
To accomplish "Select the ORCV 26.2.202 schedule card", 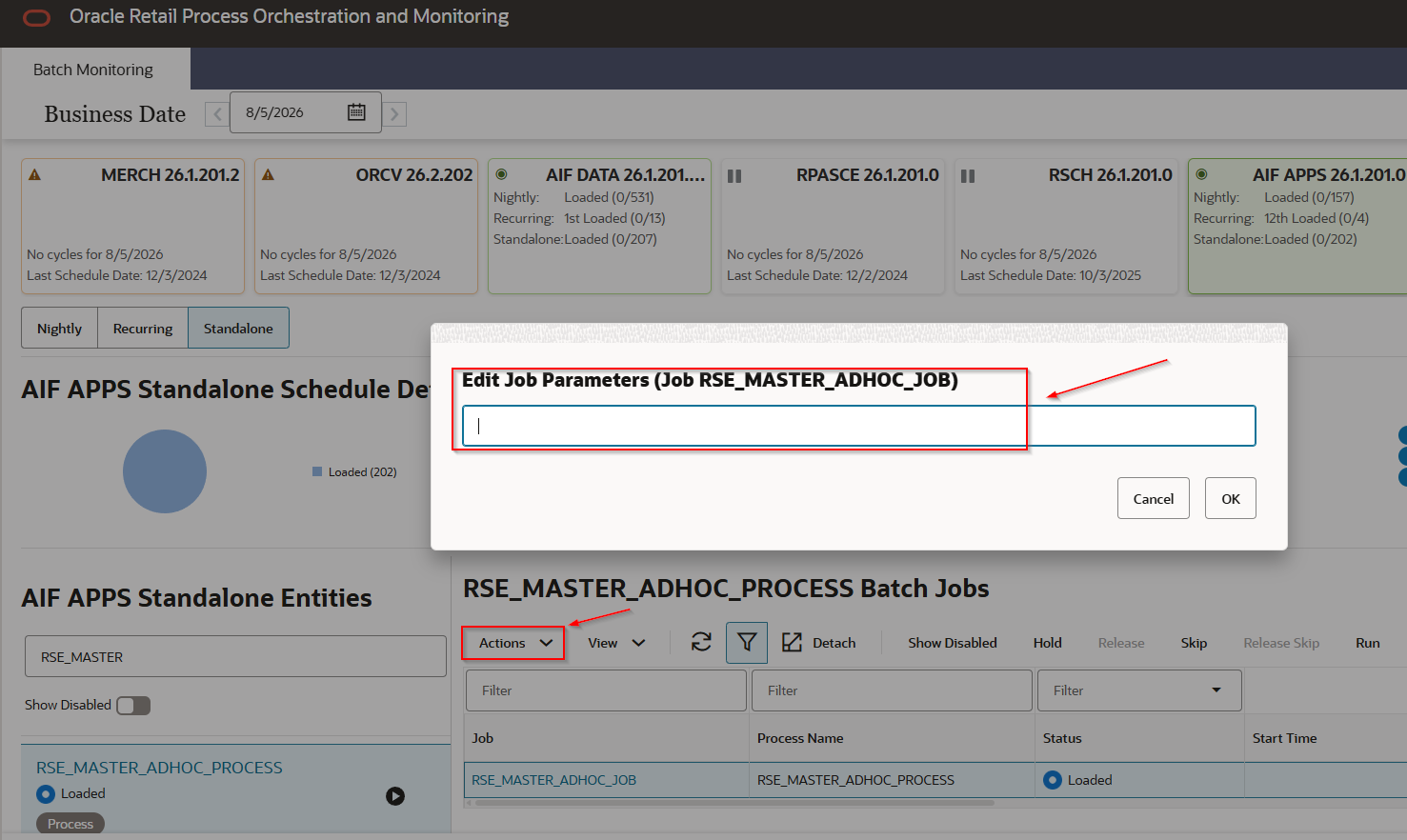I will coord(367,226).
